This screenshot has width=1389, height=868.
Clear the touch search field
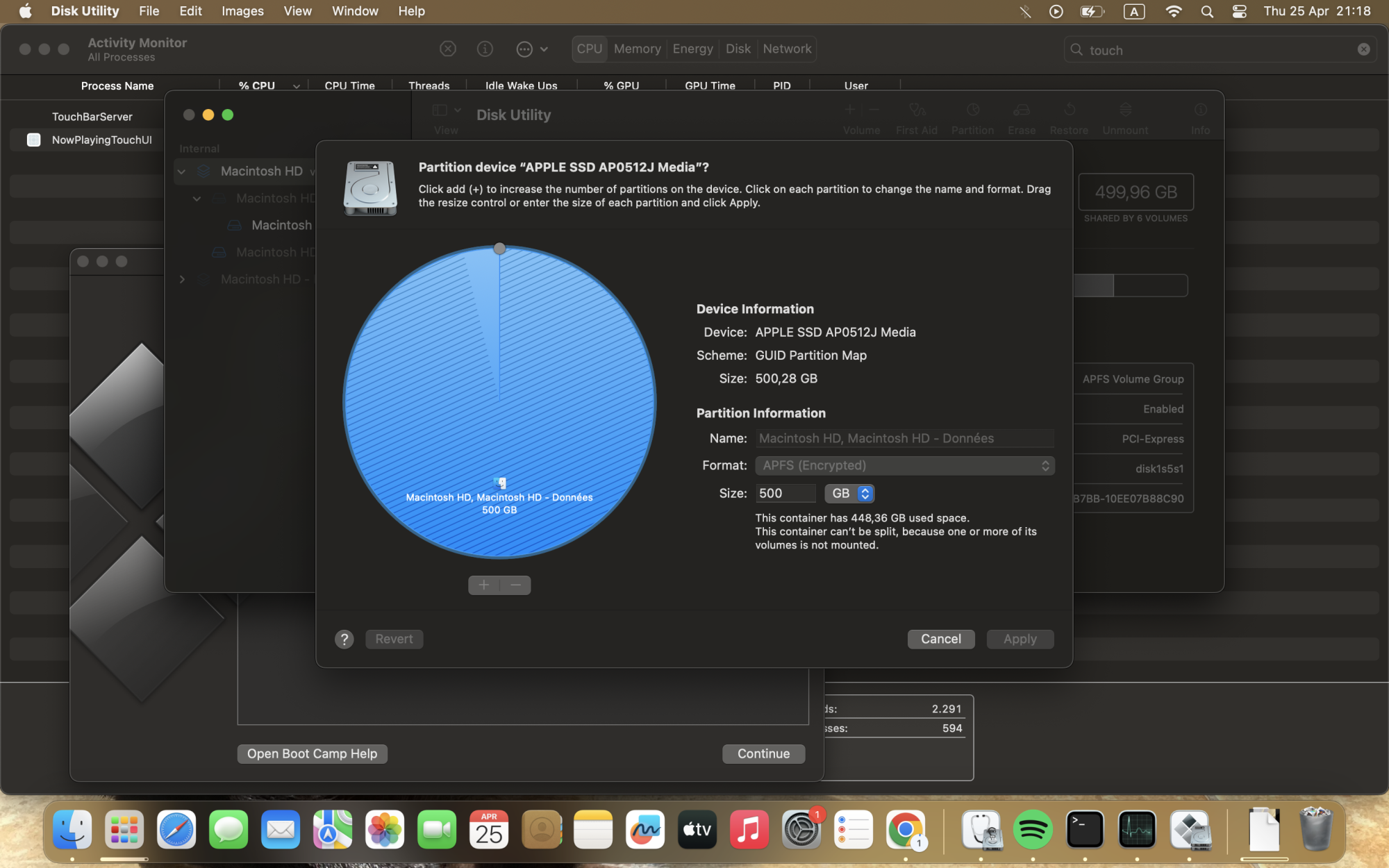pos(1363,49)
